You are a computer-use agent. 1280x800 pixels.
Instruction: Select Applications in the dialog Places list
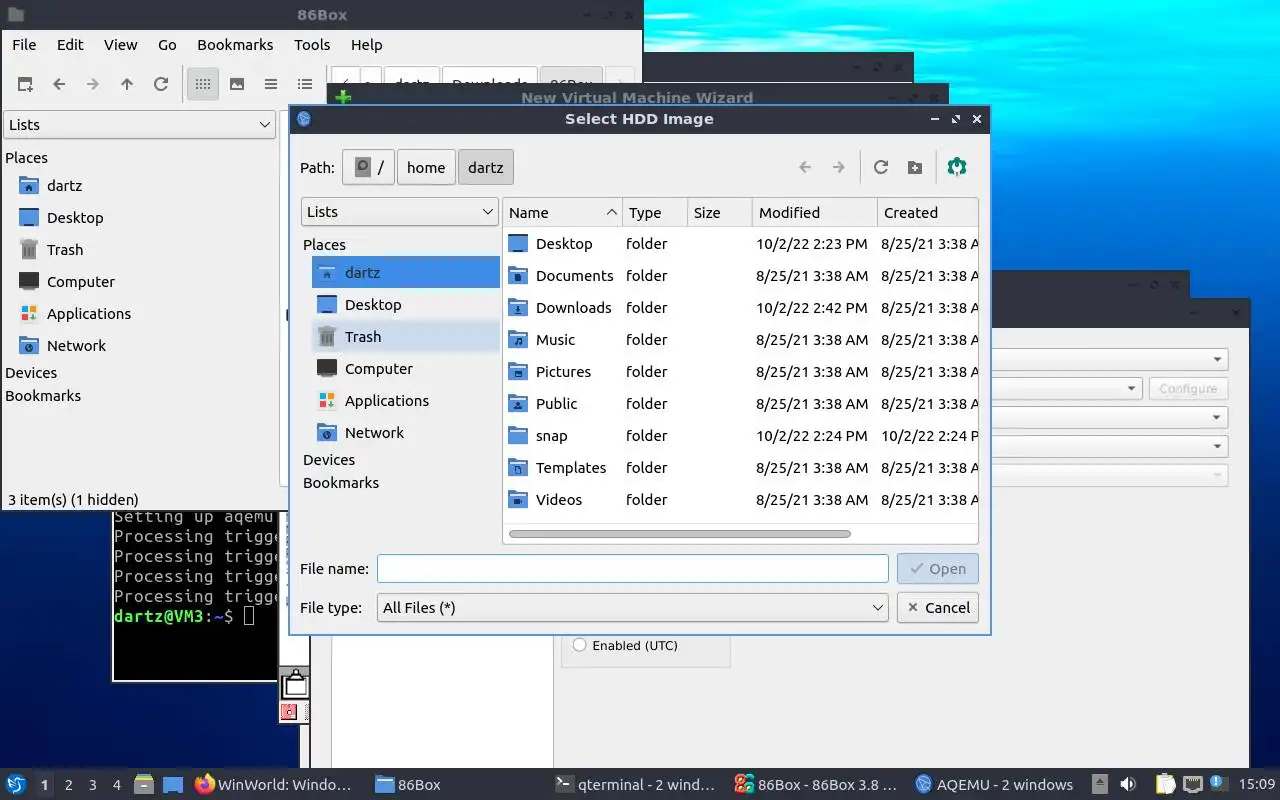point(406,401)
